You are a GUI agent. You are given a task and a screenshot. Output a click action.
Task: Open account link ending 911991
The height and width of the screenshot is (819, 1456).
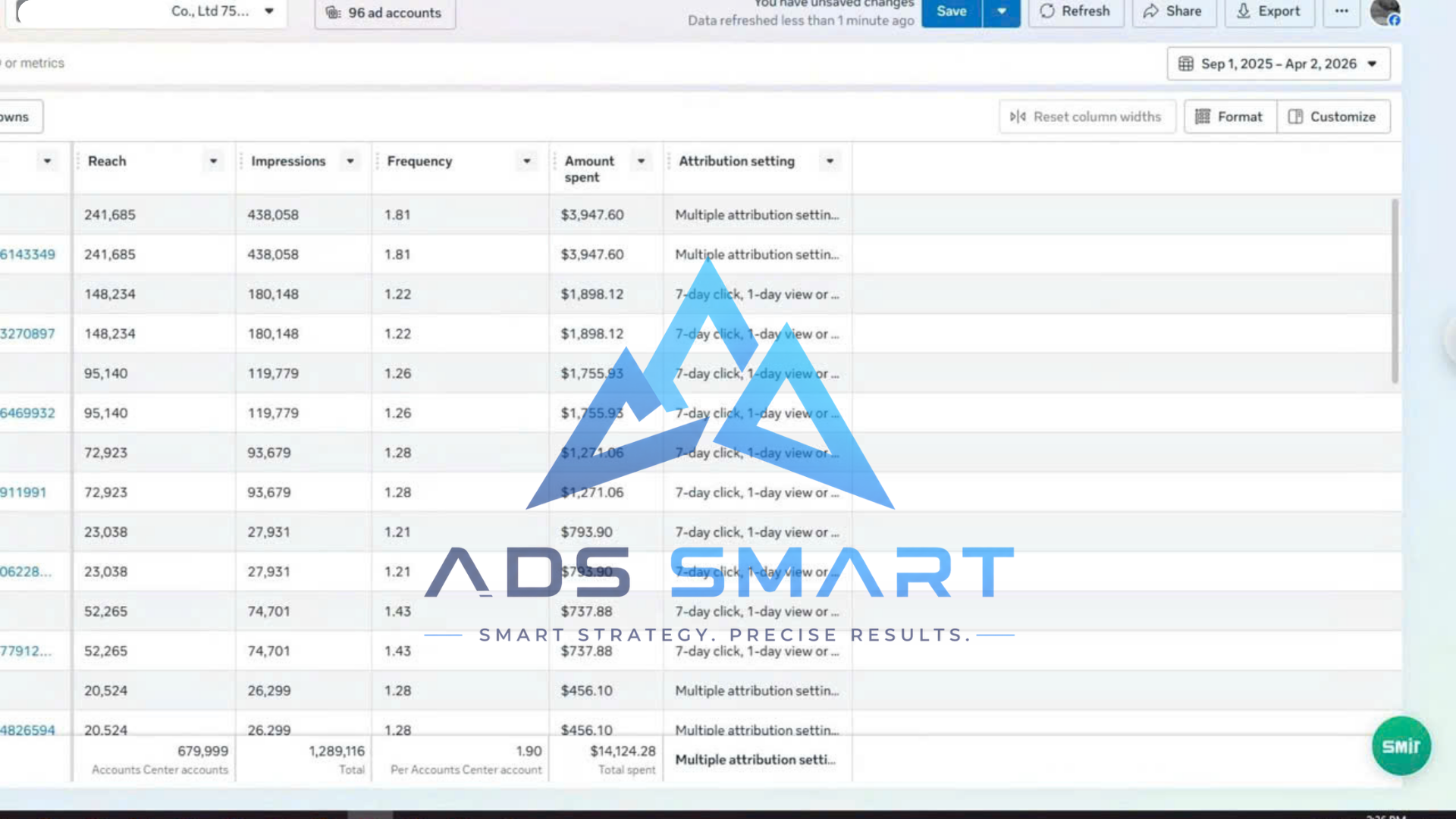point(23,492)
